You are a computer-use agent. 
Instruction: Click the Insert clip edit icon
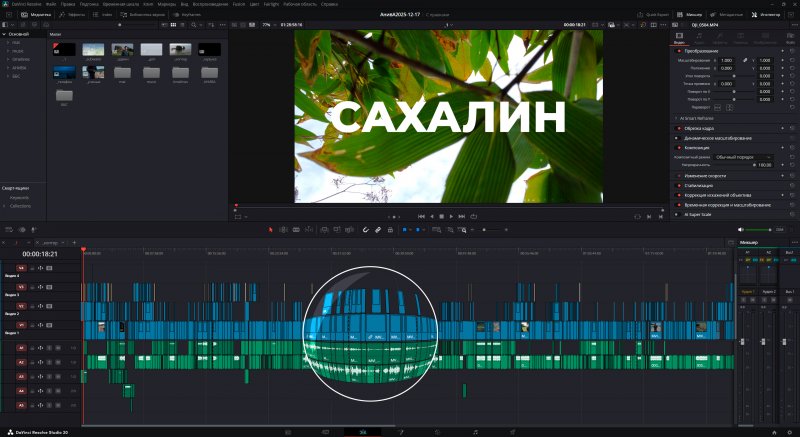(324, 230)
